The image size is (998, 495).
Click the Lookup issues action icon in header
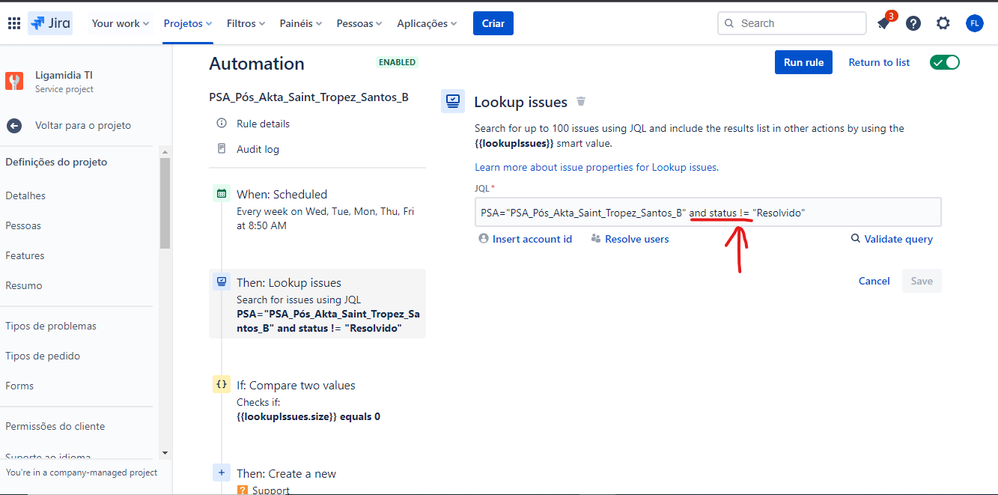click(x=453, y=101)
